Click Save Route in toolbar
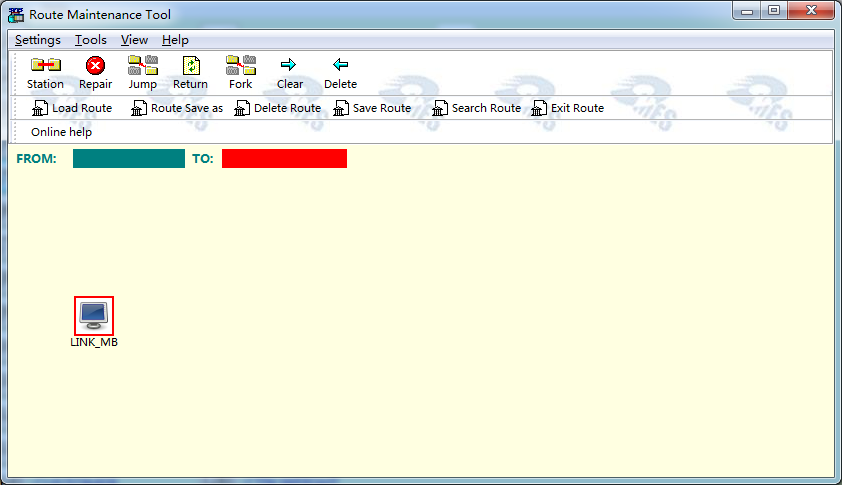This screenshot has width=842, height=485. (372, 108)
